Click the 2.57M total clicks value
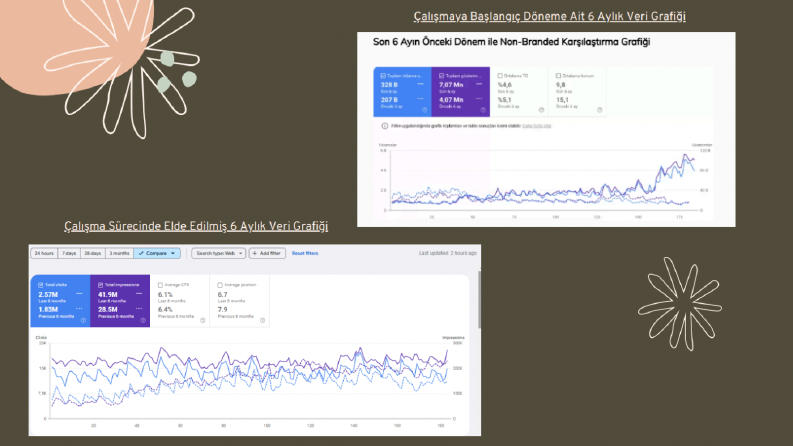793x446 pixels. coord(48,294)
